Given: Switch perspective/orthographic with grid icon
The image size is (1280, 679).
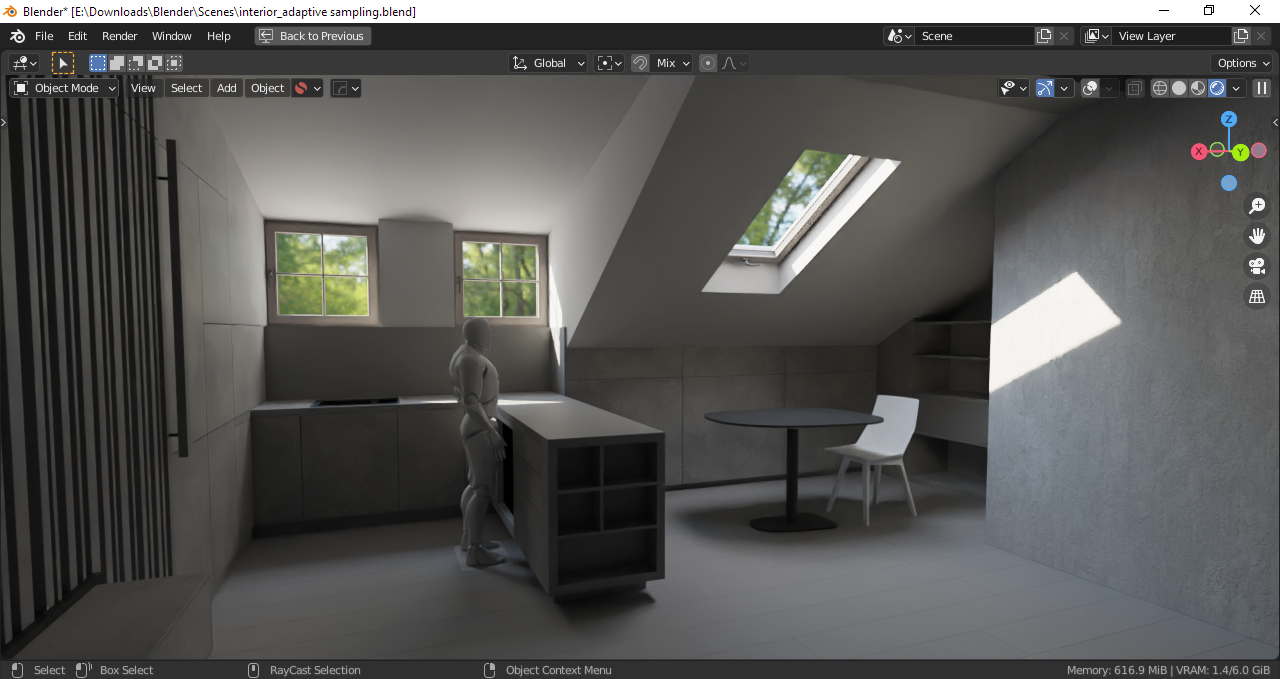Looking at the screenshot, I should pyautogui.click(x=1257, y=296).
